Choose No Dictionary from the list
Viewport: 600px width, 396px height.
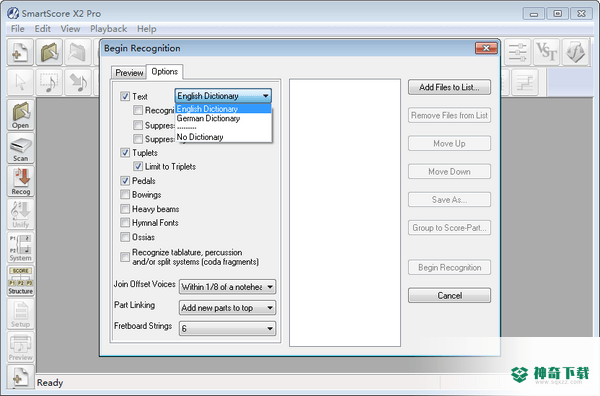pos(223,137)
